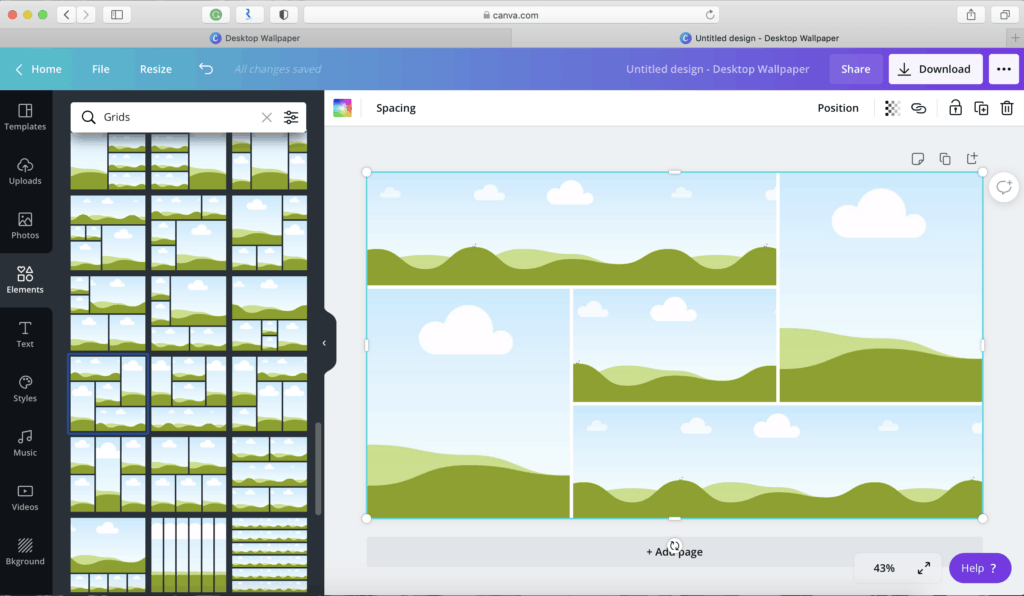Open the Styles panel

(x=25, y=388)
